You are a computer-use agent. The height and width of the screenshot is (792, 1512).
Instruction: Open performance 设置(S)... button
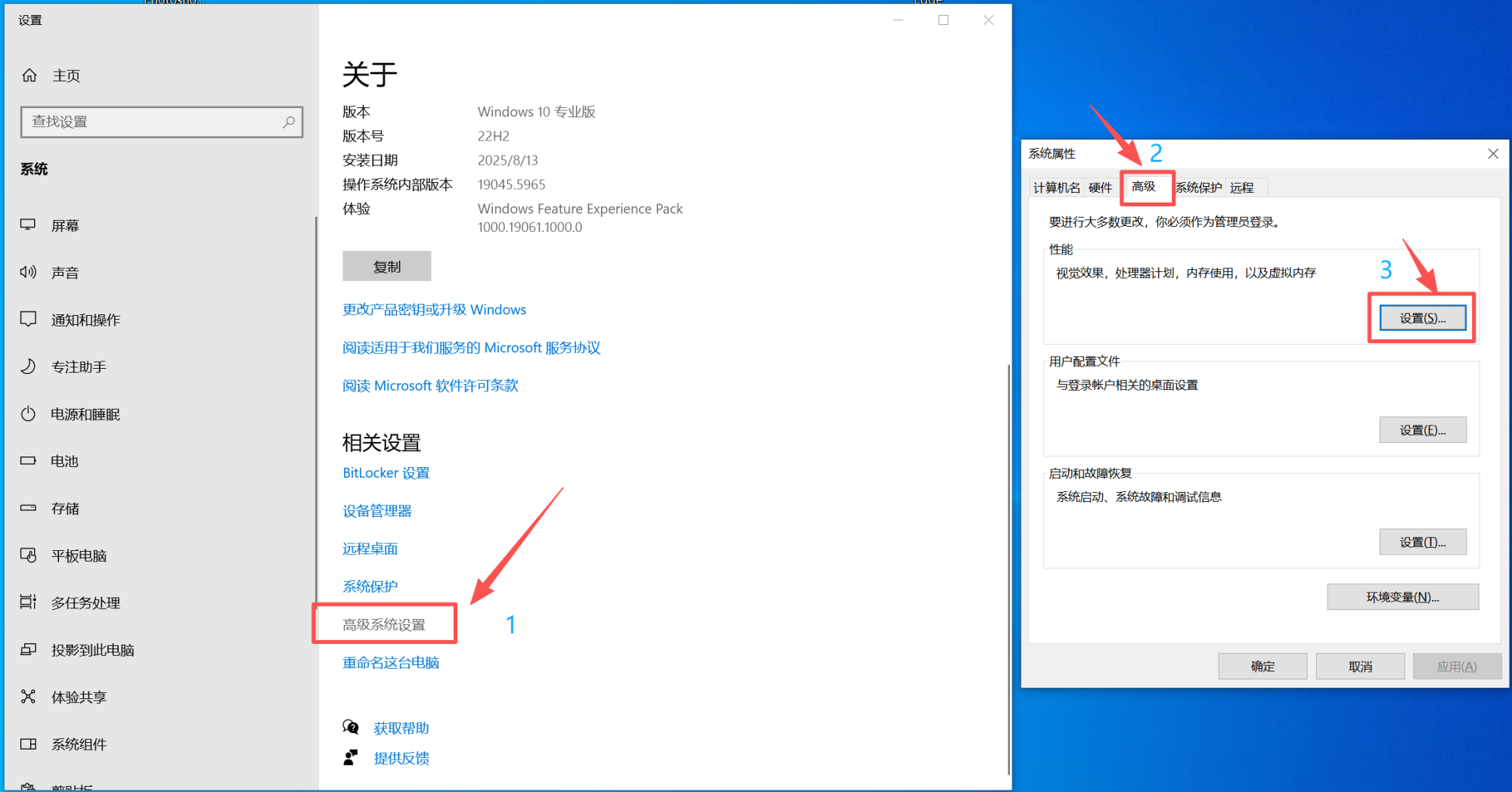pos(1422,318)
